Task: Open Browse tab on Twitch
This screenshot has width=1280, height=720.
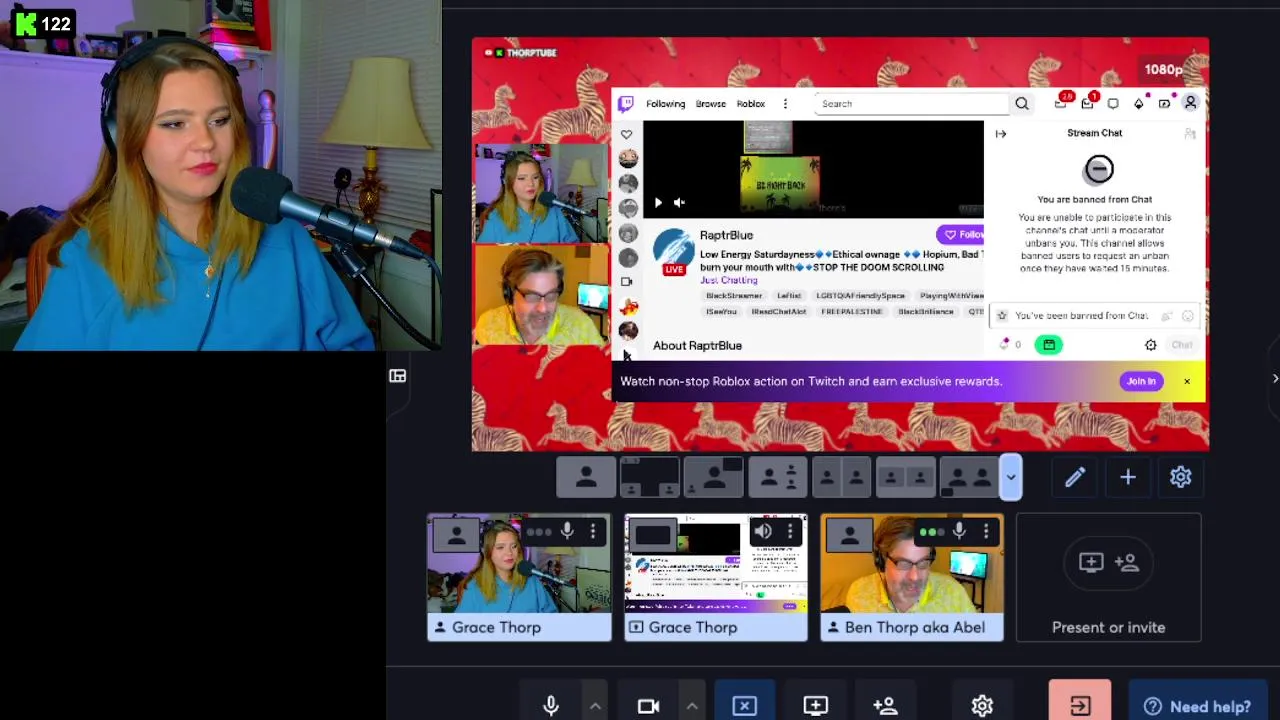Action: point(711,104)
